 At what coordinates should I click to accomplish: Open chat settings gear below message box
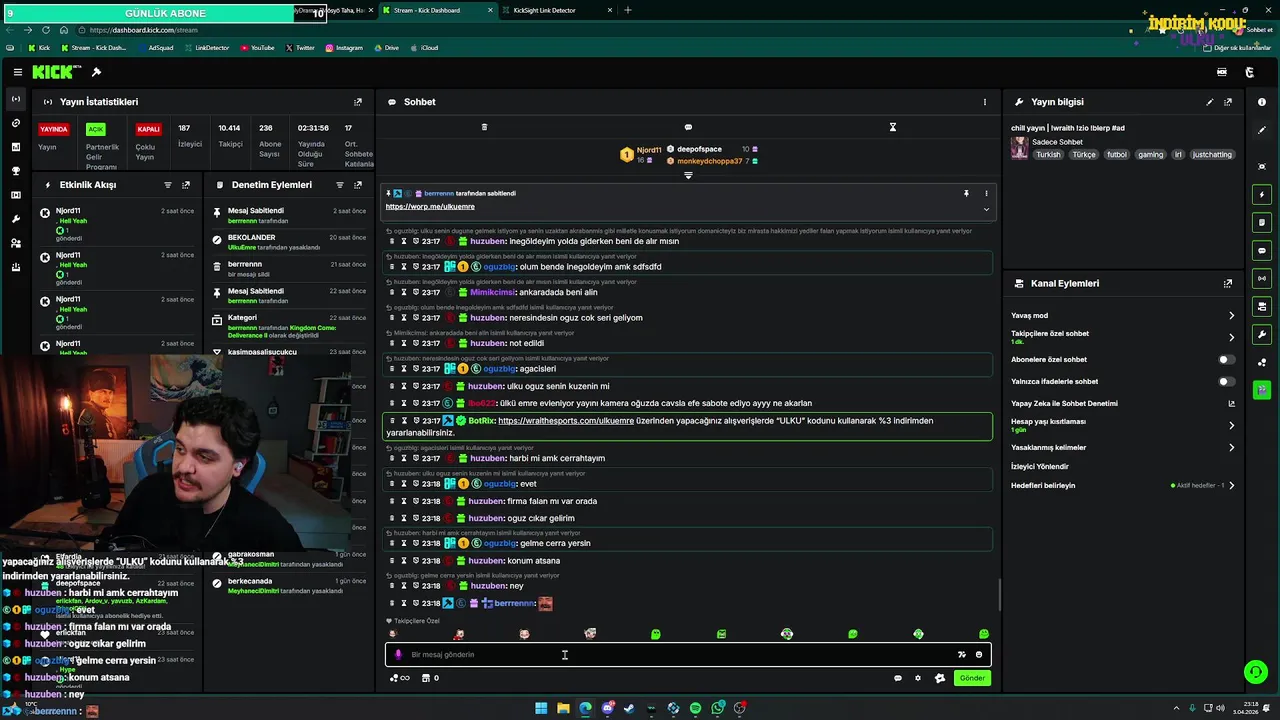click(918, 678)
